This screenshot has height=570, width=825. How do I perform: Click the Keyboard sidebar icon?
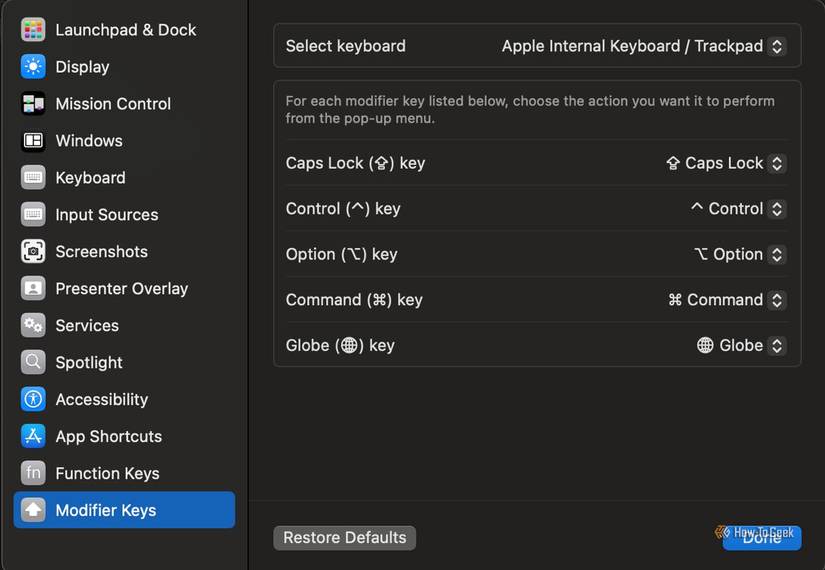pos(33,177)
